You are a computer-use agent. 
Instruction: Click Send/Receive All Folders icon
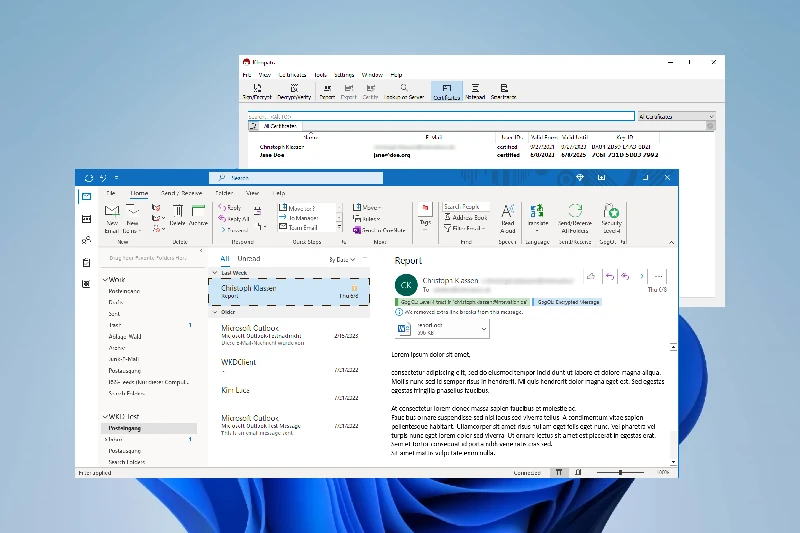tap(575, 211)
